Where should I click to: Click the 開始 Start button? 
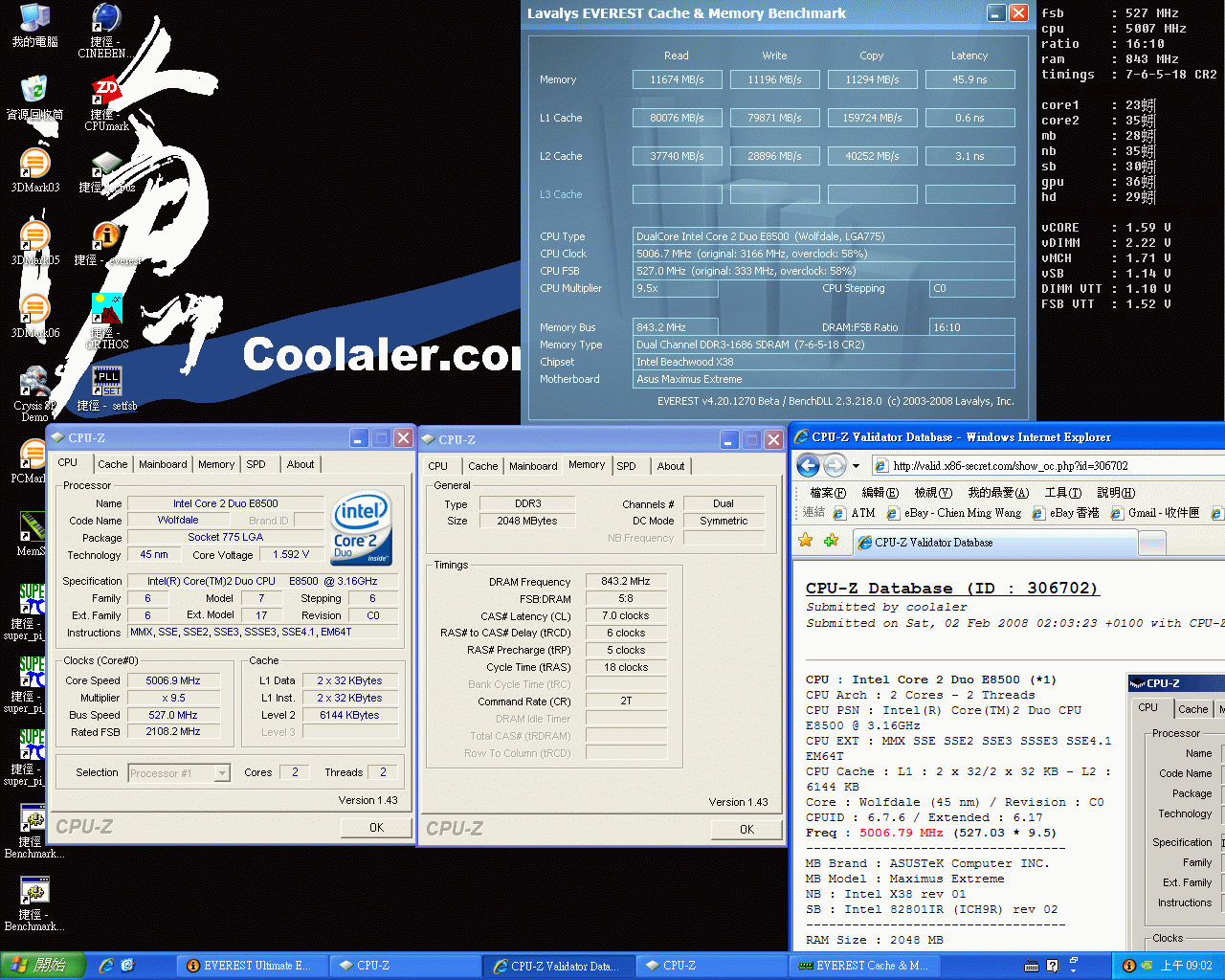click(x=43, y=966)
